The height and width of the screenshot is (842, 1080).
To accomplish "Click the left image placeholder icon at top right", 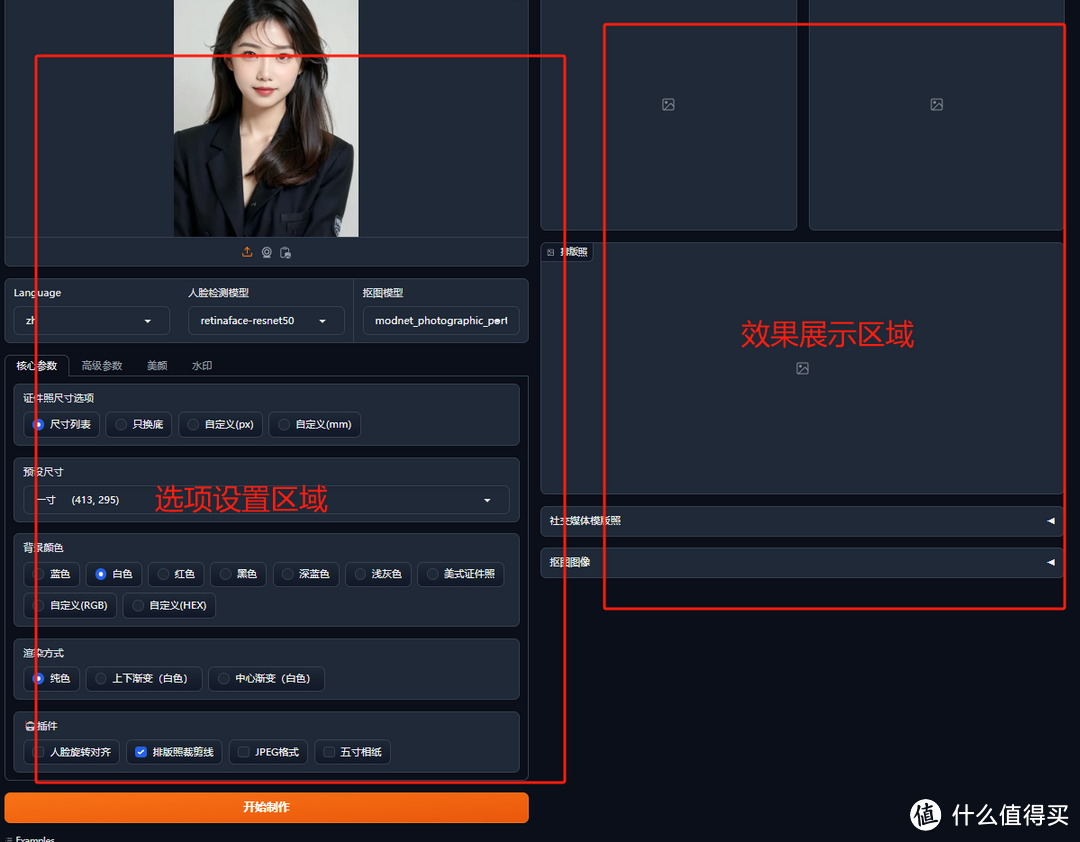I will click(668, 104).
